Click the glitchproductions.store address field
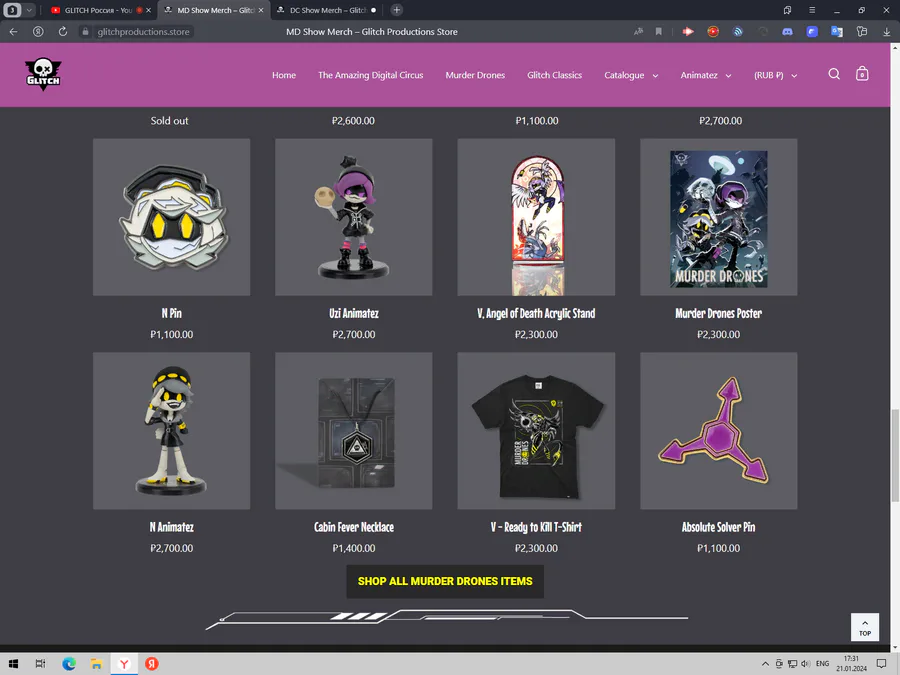 coord(143,32)
